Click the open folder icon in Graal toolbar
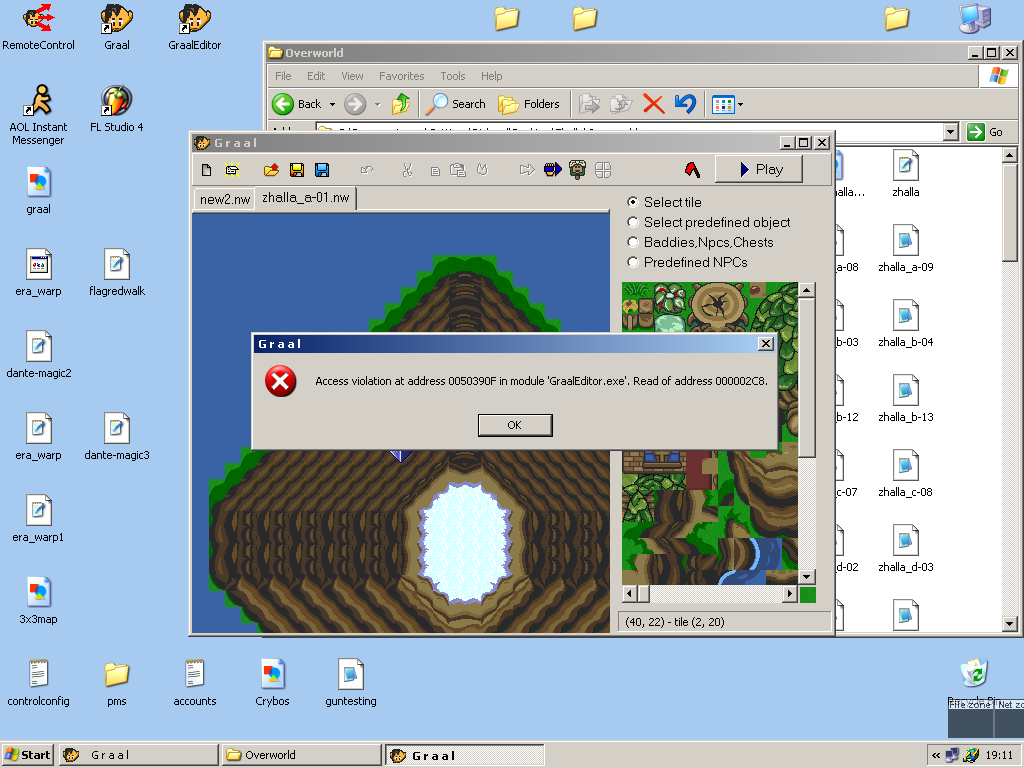 coord(271,170)
